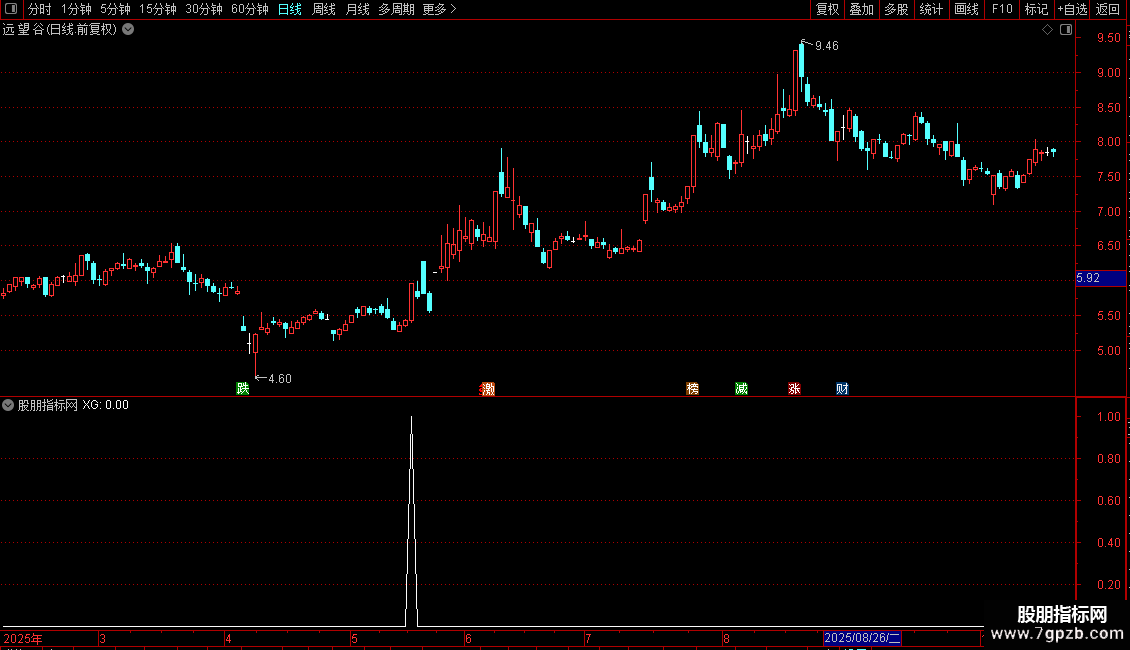Click the blue 财 event marker
This screenshot has width=1130, height=650.
(842, 389)
